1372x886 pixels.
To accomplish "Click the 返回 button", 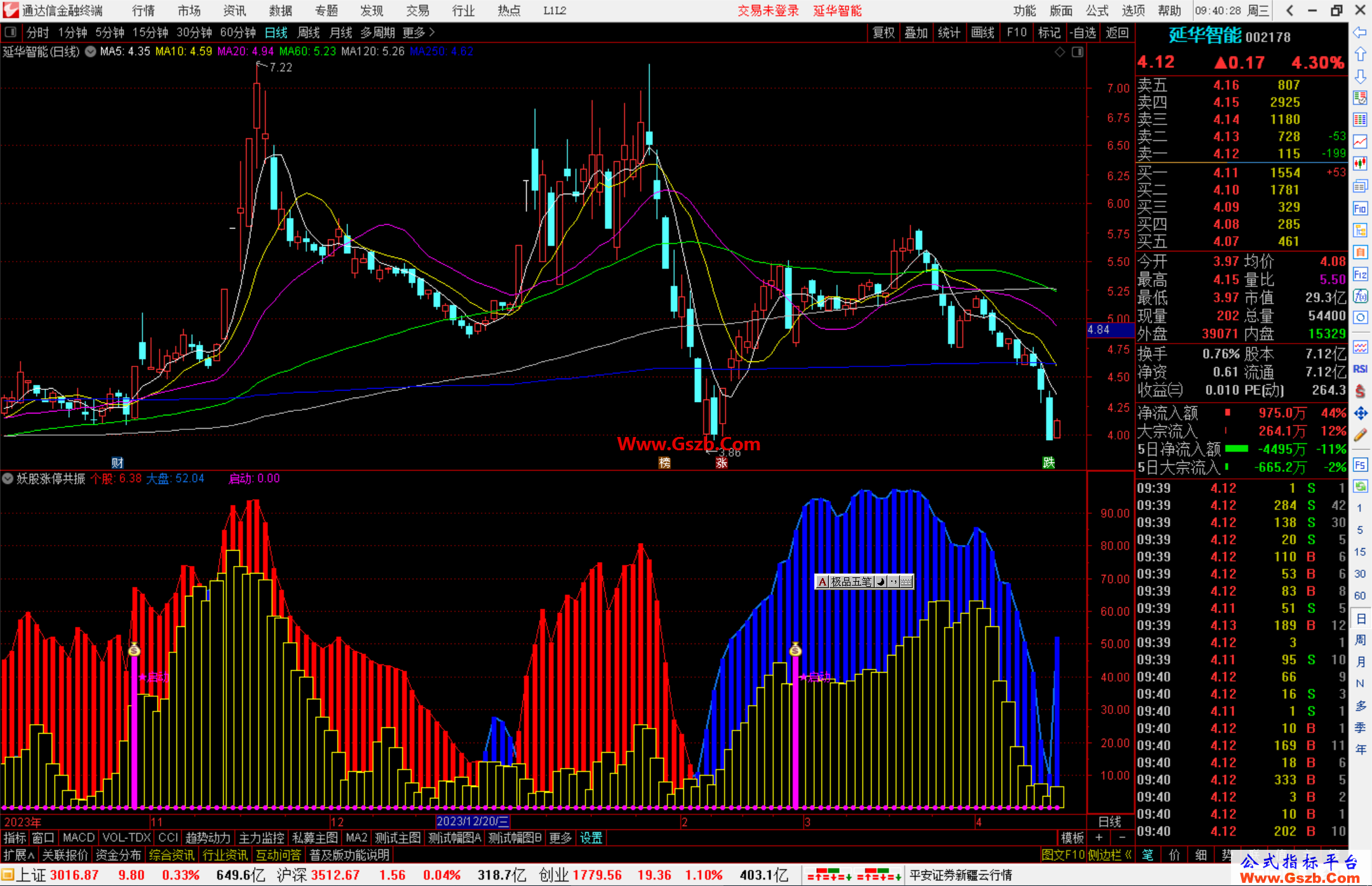I will pyautogui.click(x=1117, y=32).
